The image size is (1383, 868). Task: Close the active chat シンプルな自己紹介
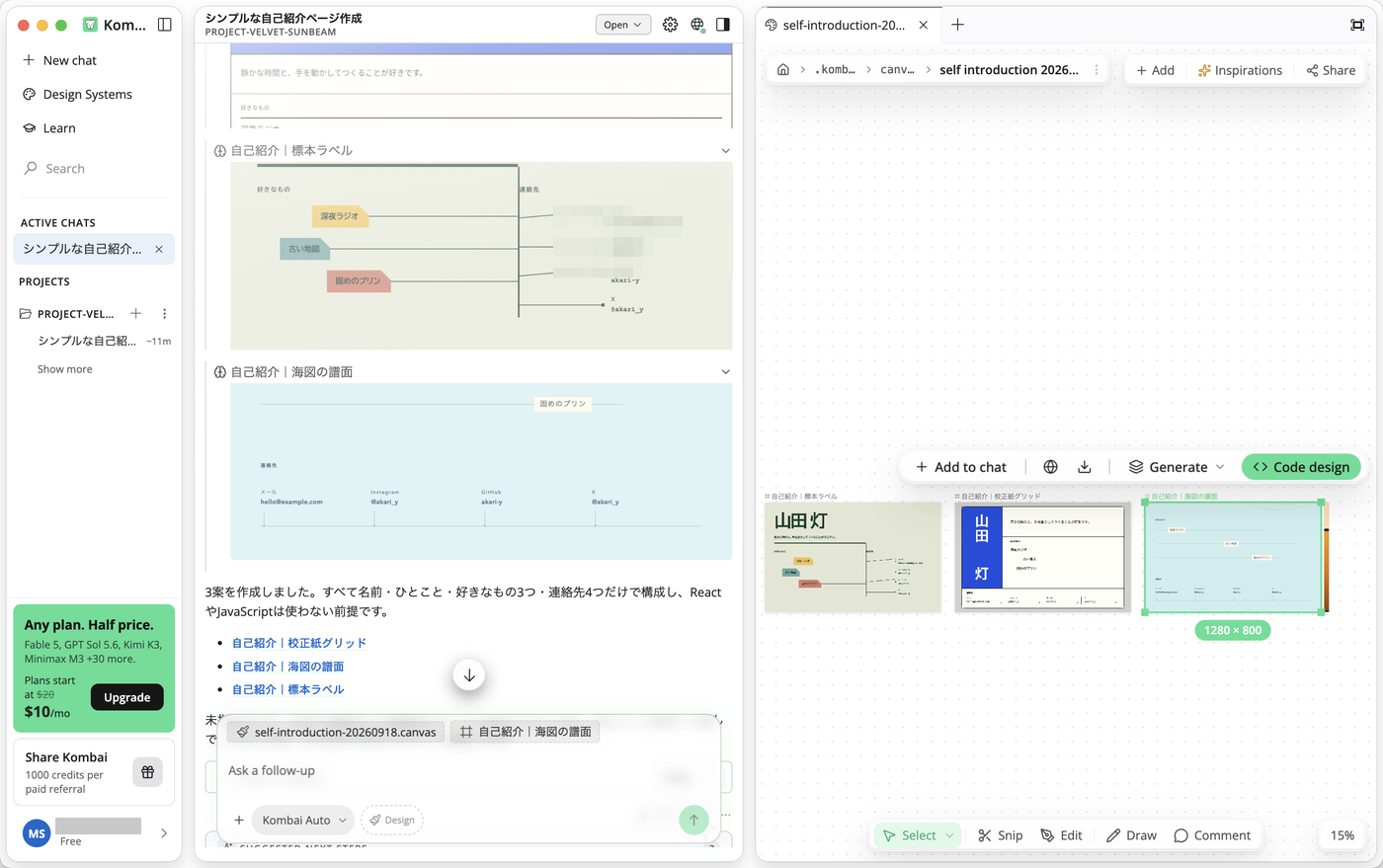tap(159, 249)
